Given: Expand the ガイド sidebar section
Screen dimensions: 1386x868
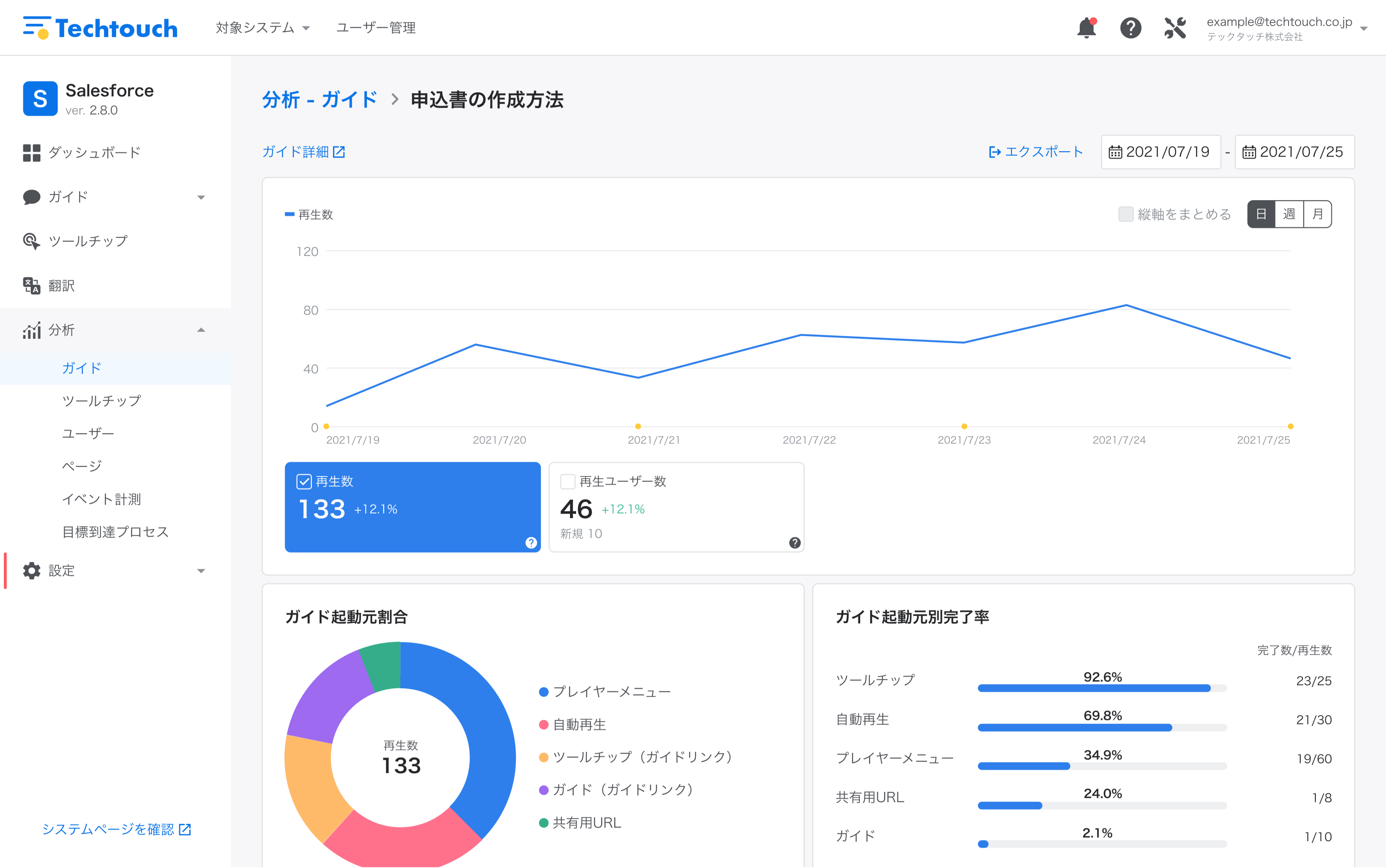Looking at the screenshot, I should [200, 197].
